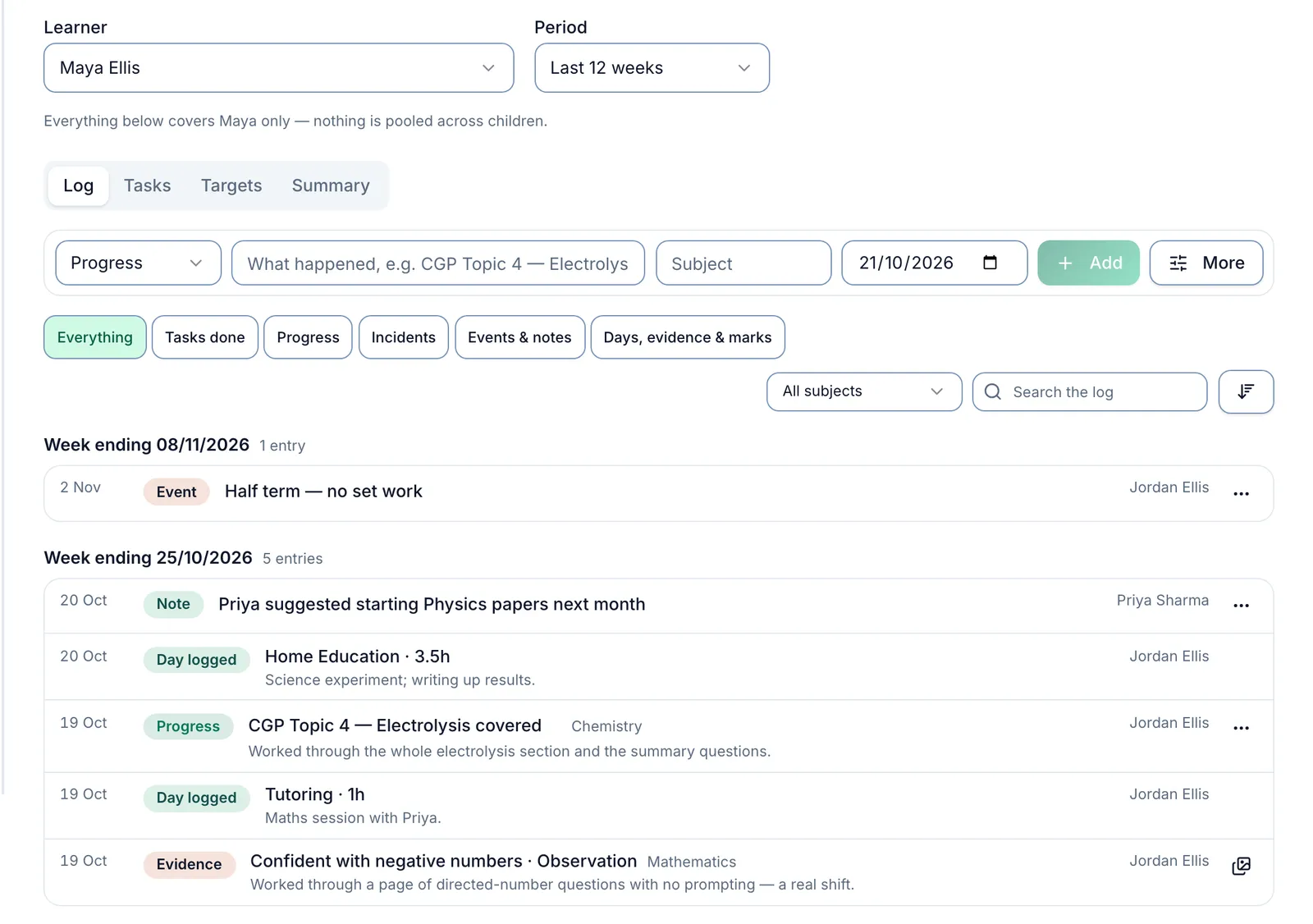Viewport: 1313px width, 924px height.
Task: Filter log by Incidents
Action: pyautogui.click(x=404, y=337)
